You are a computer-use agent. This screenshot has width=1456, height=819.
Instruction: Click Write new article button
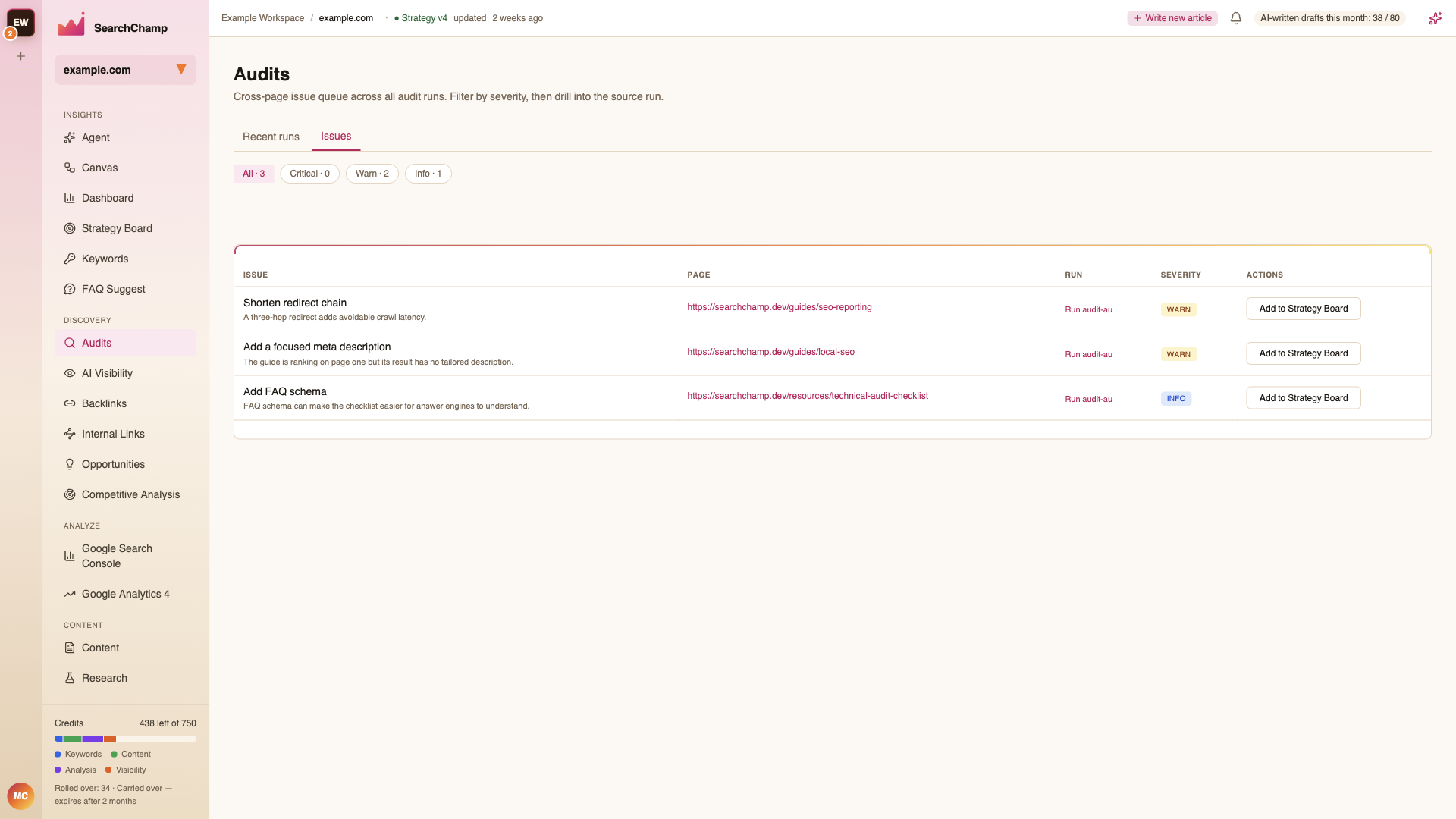pos(1172,18)
